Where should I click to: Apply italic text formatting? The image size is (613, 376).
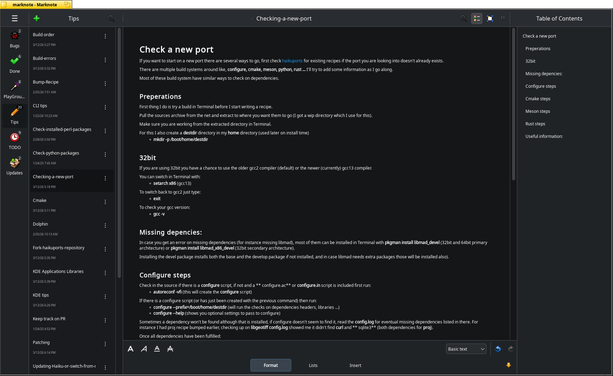point(144,349)
